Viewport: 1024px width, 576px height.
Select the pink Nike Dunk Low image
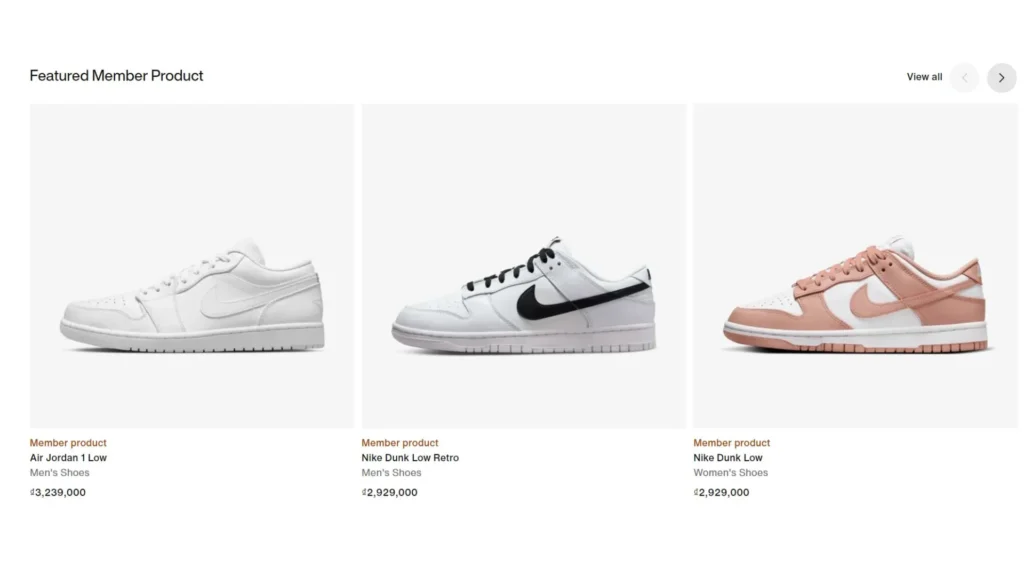point(856,266)
